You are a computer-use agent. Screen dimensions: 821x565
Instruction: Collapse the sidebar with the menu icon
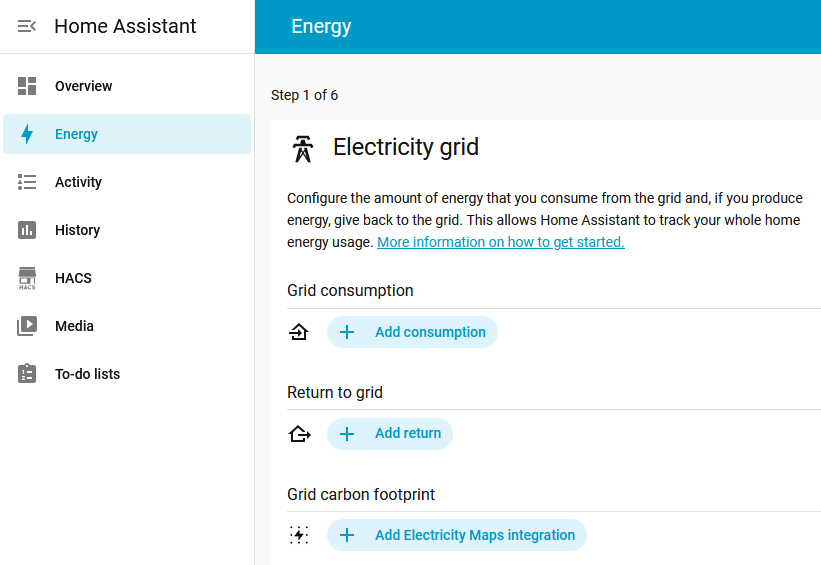[x=27, y=26]
